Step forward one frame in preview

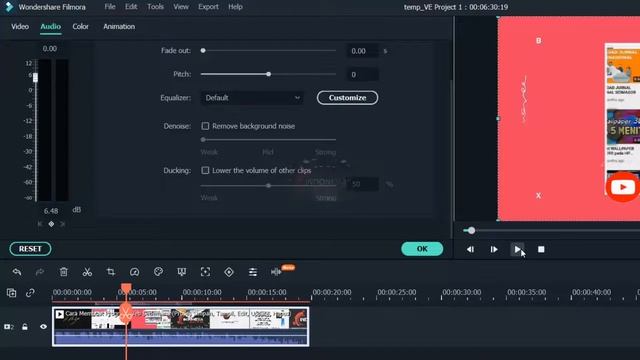[494, 249]
